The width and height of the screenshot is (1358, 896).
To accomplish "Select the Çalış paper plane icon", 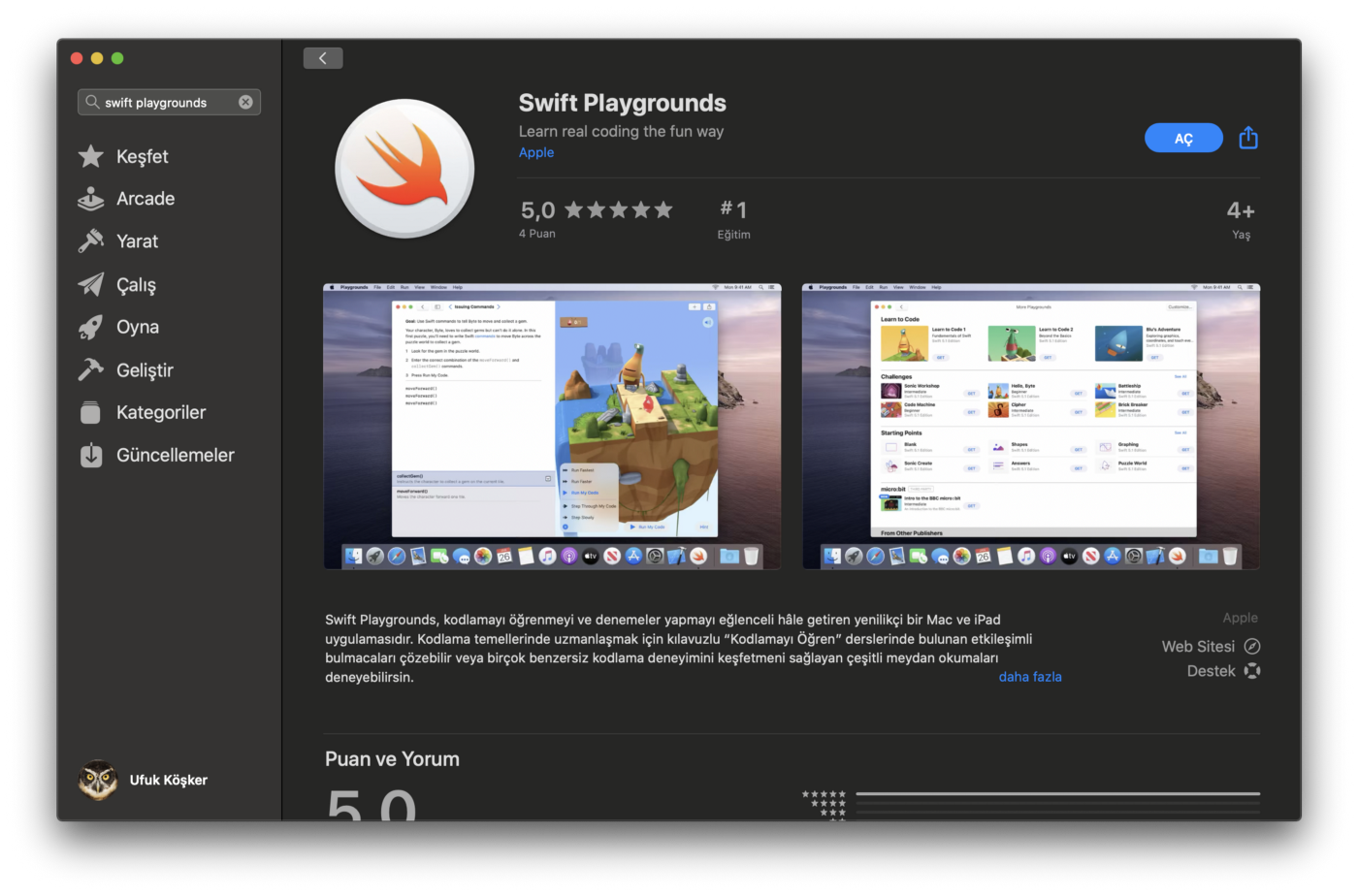I will pyautogui.click(x=91, y=284).
